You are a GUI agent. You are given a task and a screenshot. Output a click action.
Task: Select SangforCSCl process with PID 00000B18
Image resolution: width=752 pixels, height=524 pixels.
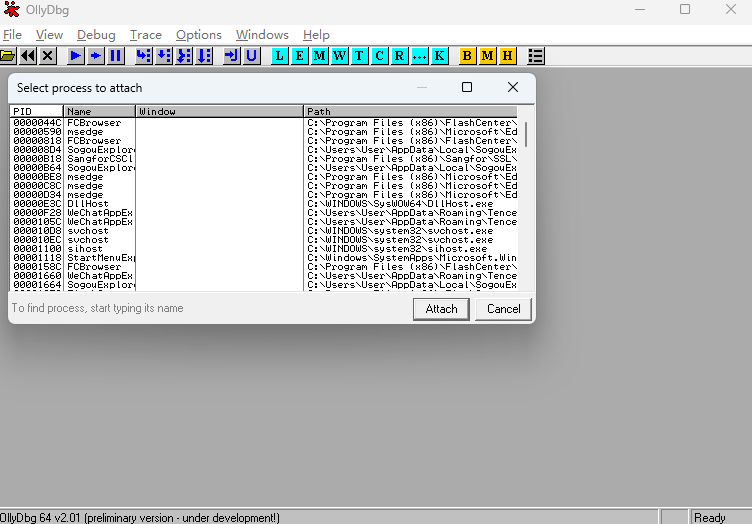point(264,159)
